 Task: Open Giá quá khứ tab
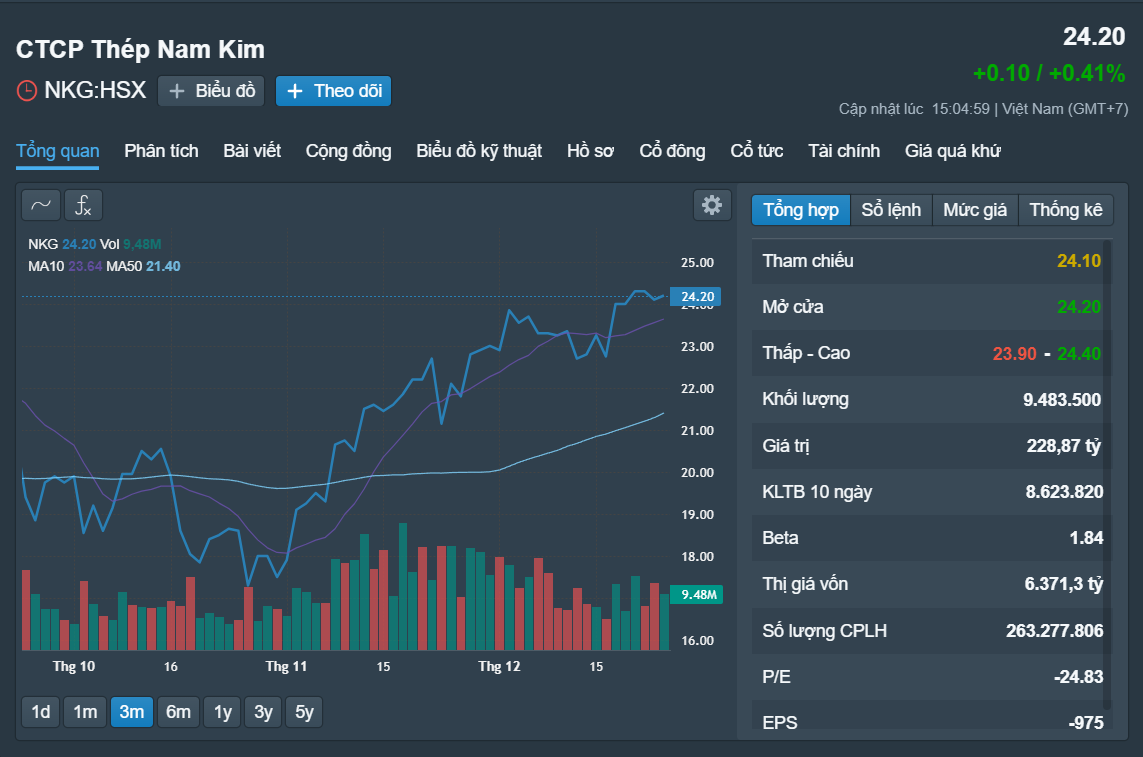[x=953, y=151]
